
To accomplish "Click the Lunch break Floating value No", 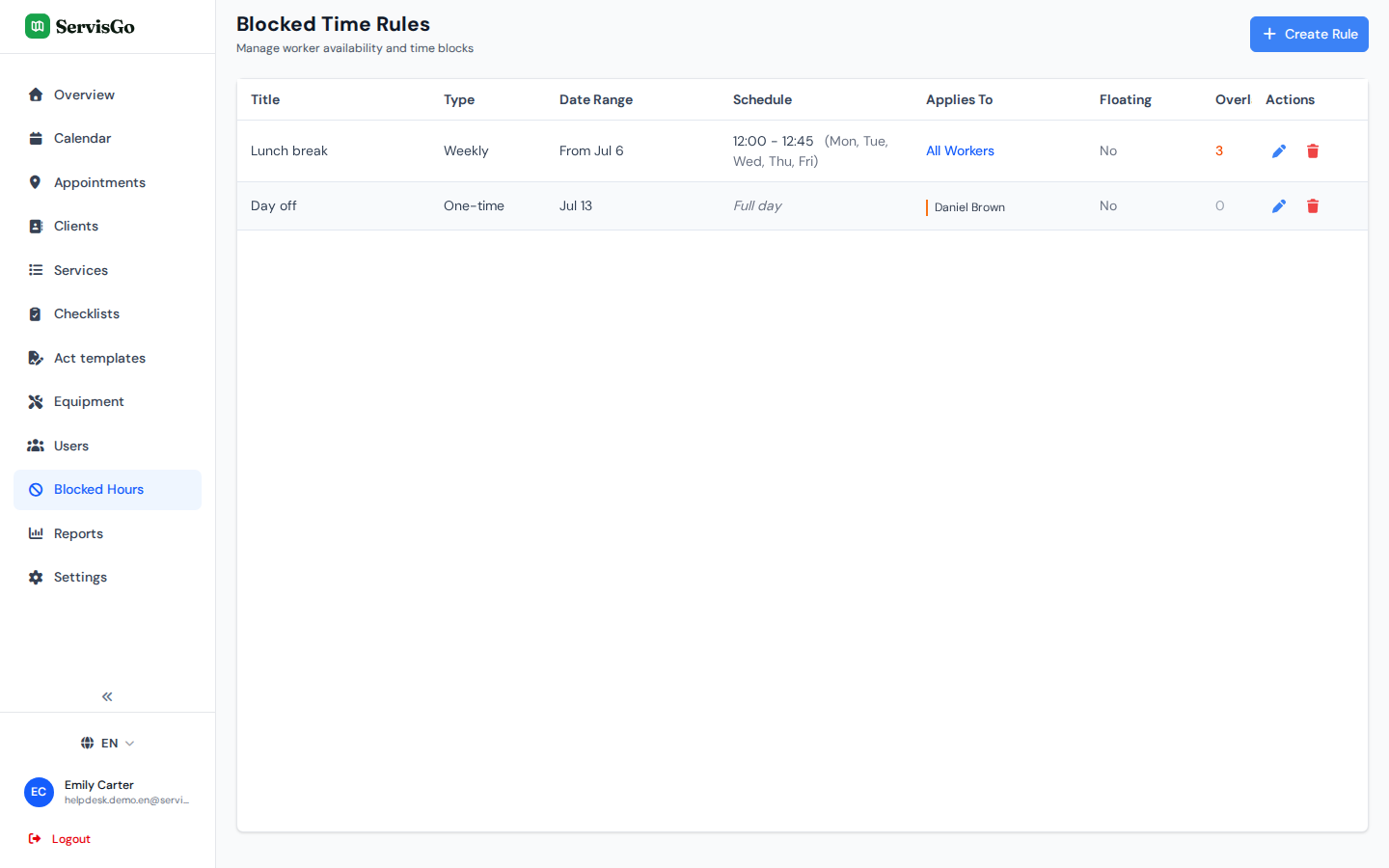I will (x=1108, y=150).
